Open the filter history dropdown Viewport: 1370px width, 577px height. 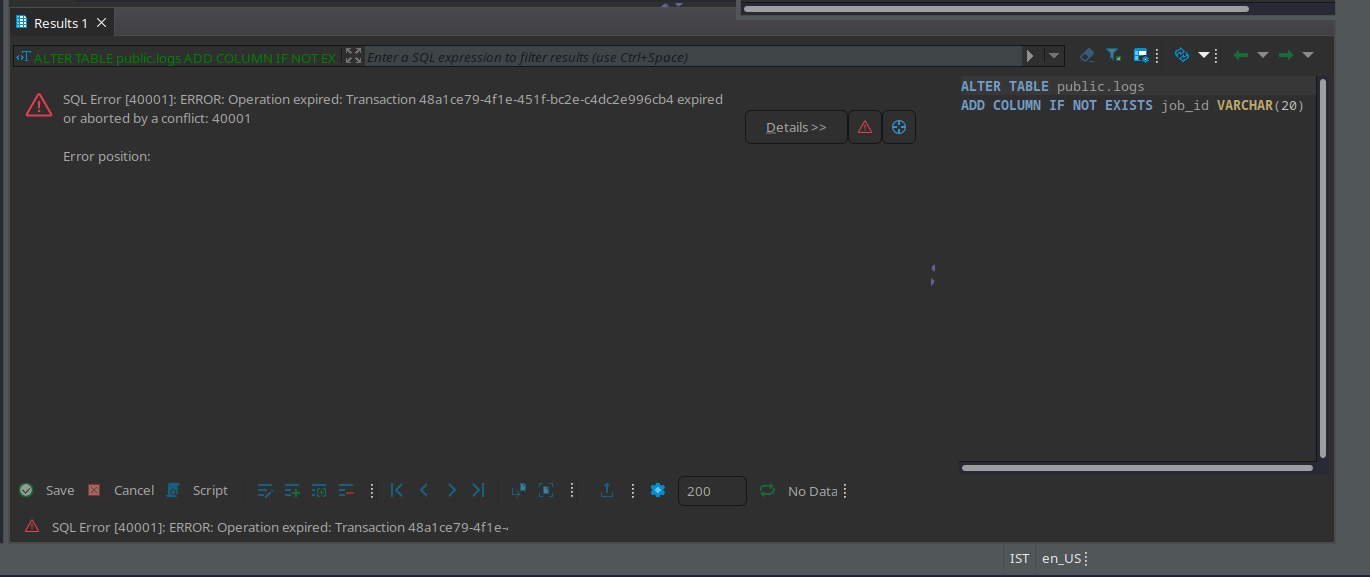[x=1054, y=57]
